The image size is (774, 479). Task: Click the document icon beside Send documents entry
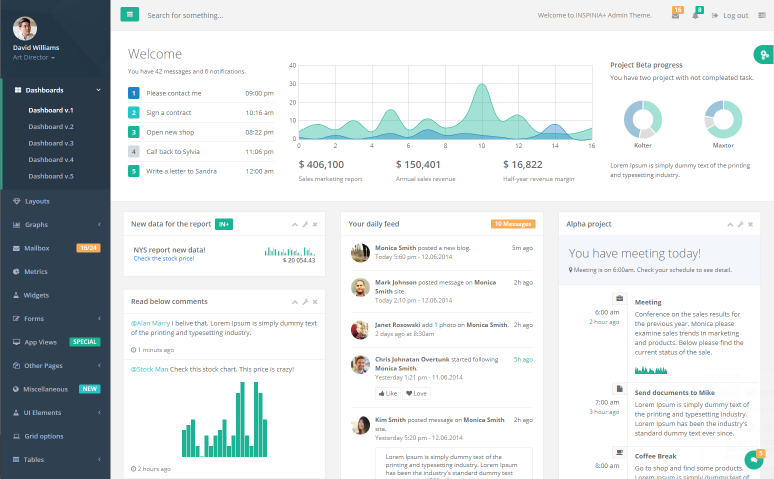click(619, 388)
